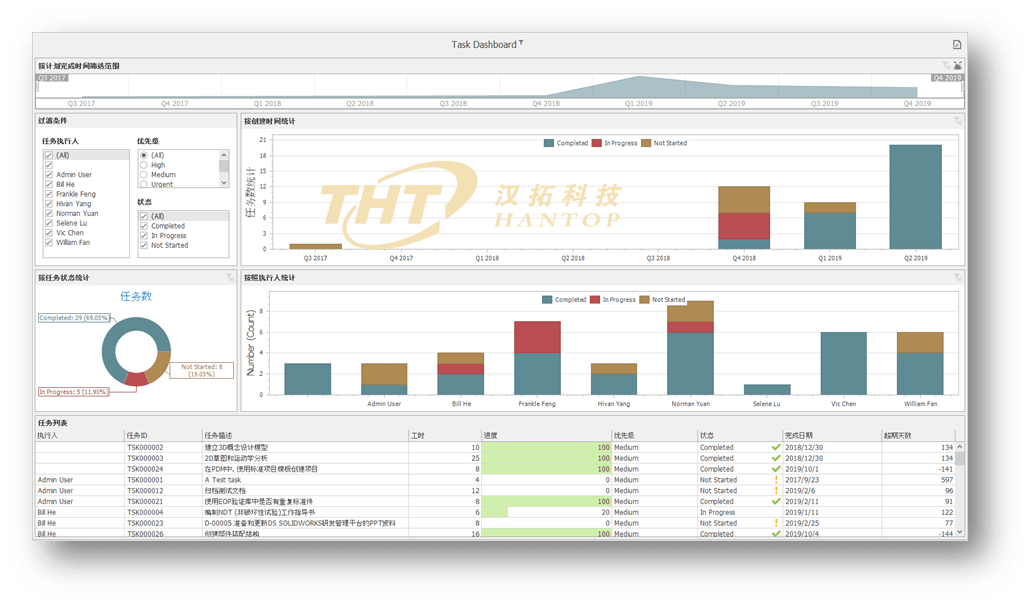The image size is (1033, 606).
Task: Clear master filter on 按照执行人统计 chart
Action: (957, 277)
